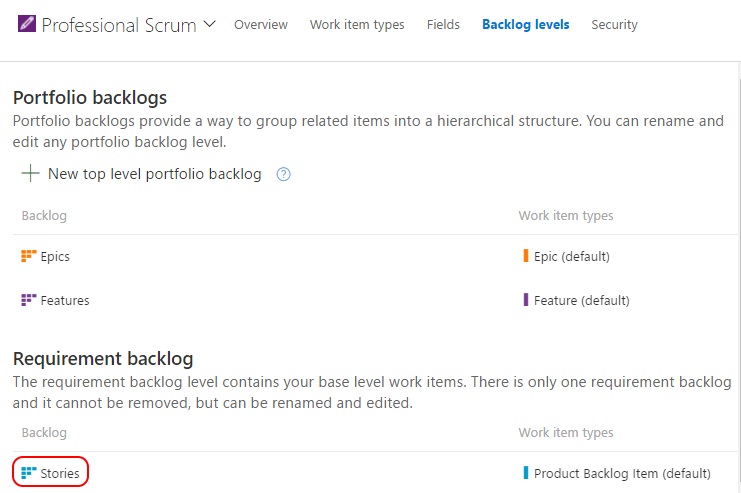Click the Professional Scrum process pen icon
The image size is (741, 493).
point(26,25)
